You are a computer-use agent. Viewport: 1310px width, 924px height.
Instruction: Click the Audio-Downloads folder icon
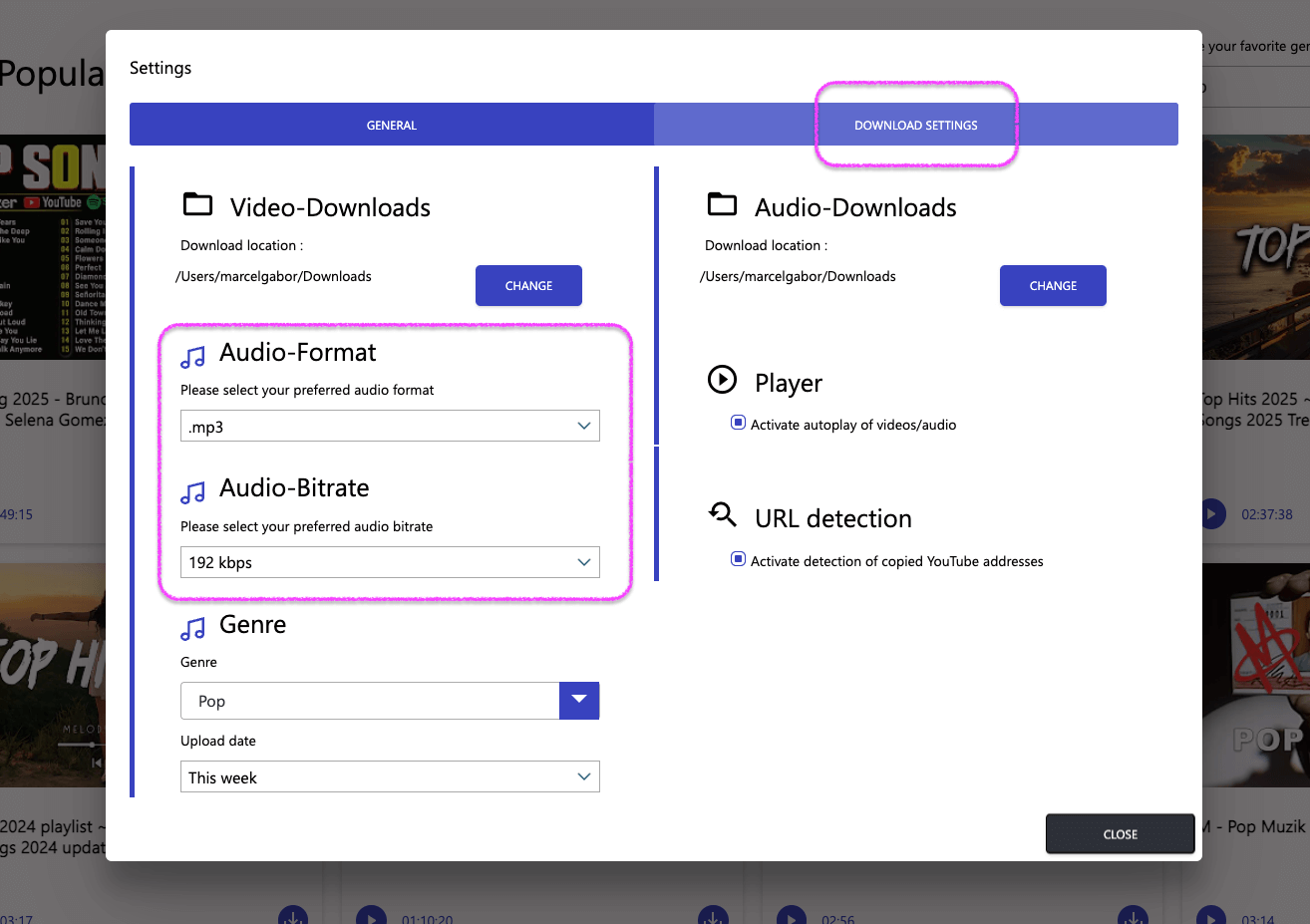[x=722, y=203]
